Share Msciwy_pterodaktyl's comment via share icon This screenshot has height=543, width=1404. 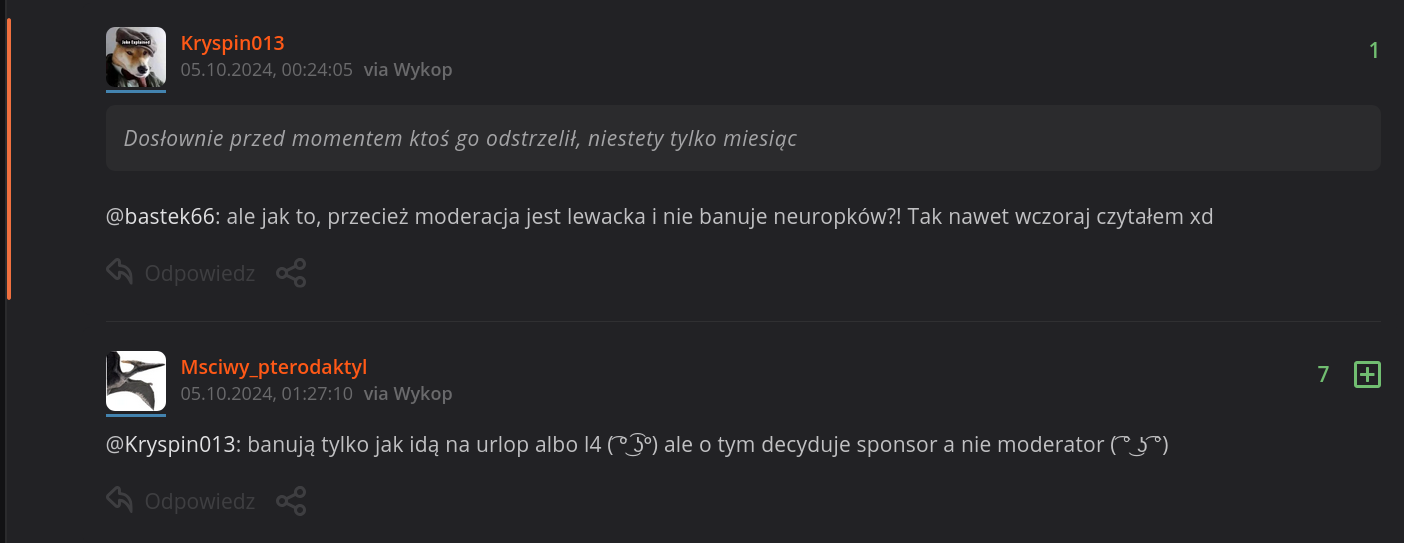[291, 500]
